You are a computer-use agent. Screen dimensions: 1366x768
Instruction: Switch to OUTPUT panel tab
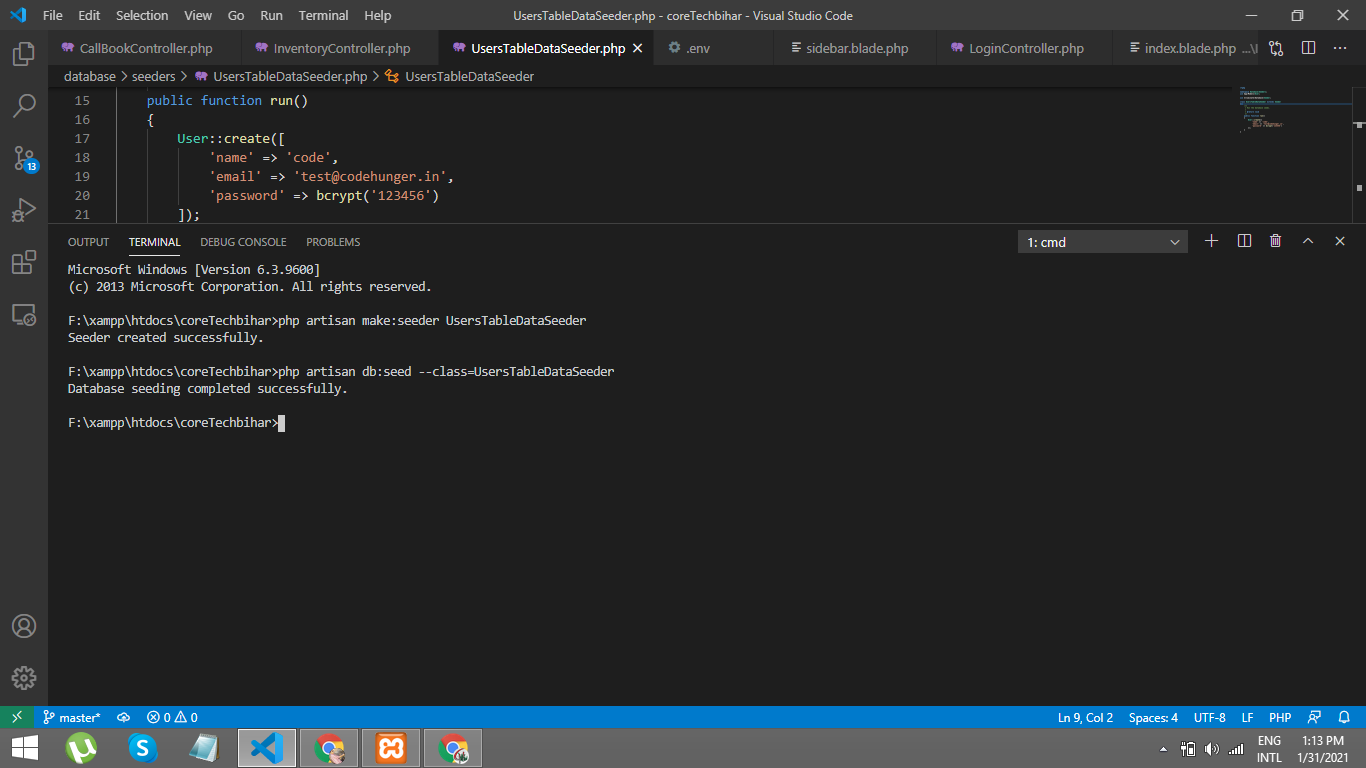(x=88, y=242)
